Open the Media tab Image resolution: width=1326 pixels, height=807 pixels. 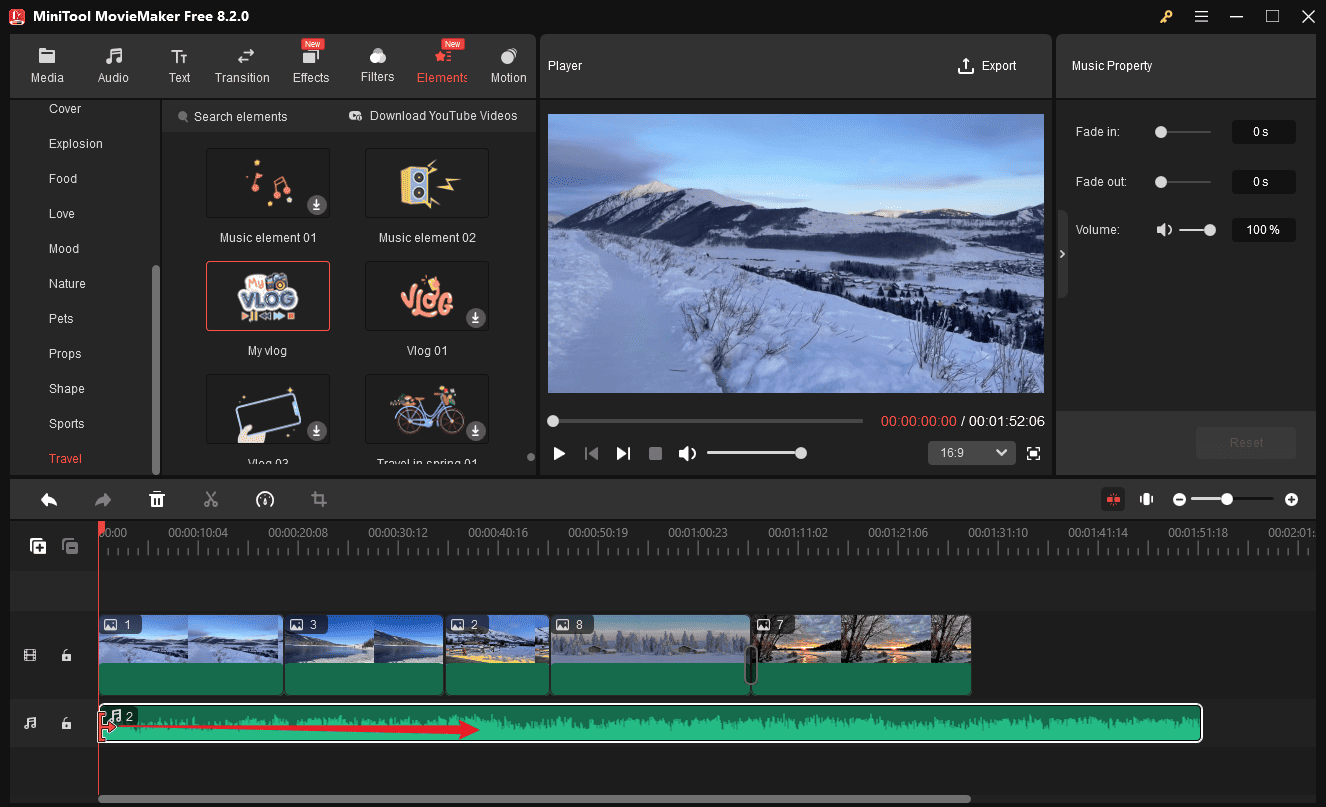point(47,66)
